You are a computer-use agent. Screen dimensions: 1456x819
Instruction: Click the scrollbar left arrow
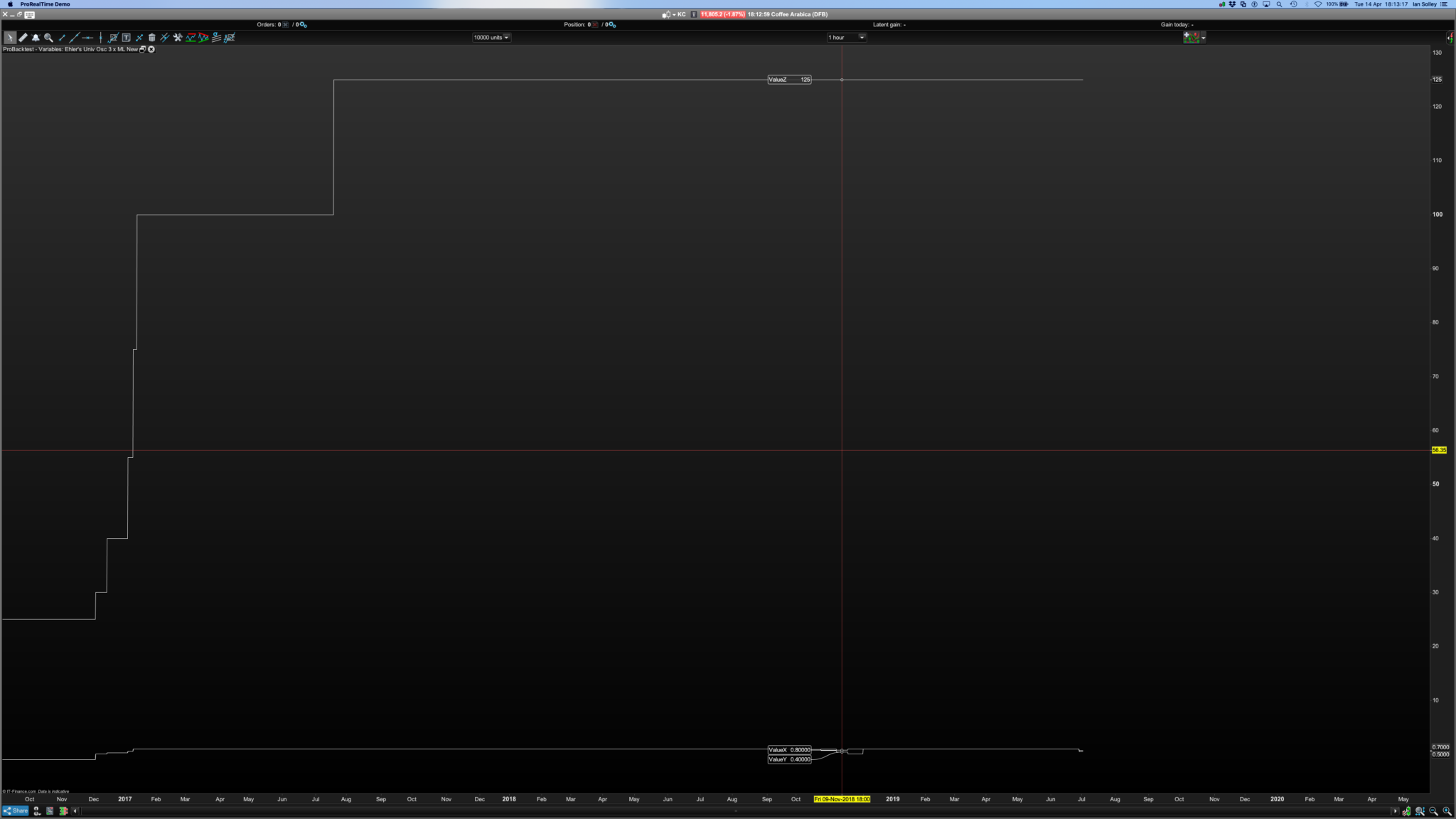click(x=75, y=811)
